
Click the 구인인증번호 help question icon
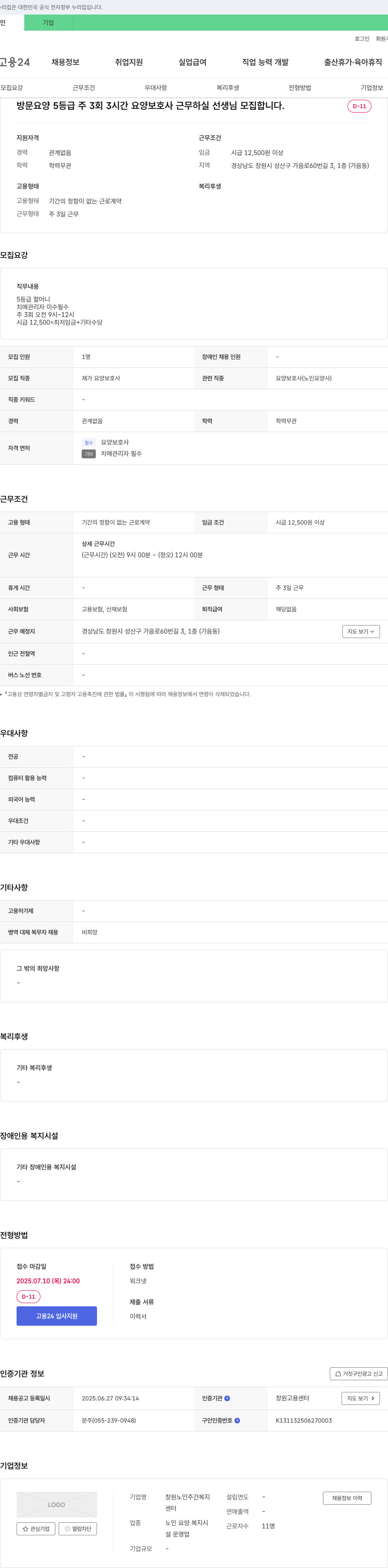point(237,1420)
